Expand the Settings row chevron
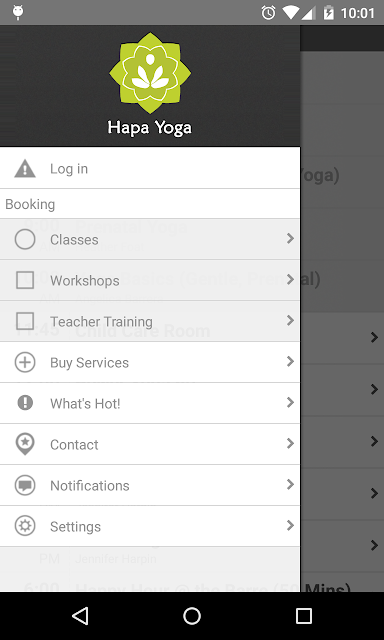Image resolution: width=384 pixels, height=640 pixels. click(290, 525)
